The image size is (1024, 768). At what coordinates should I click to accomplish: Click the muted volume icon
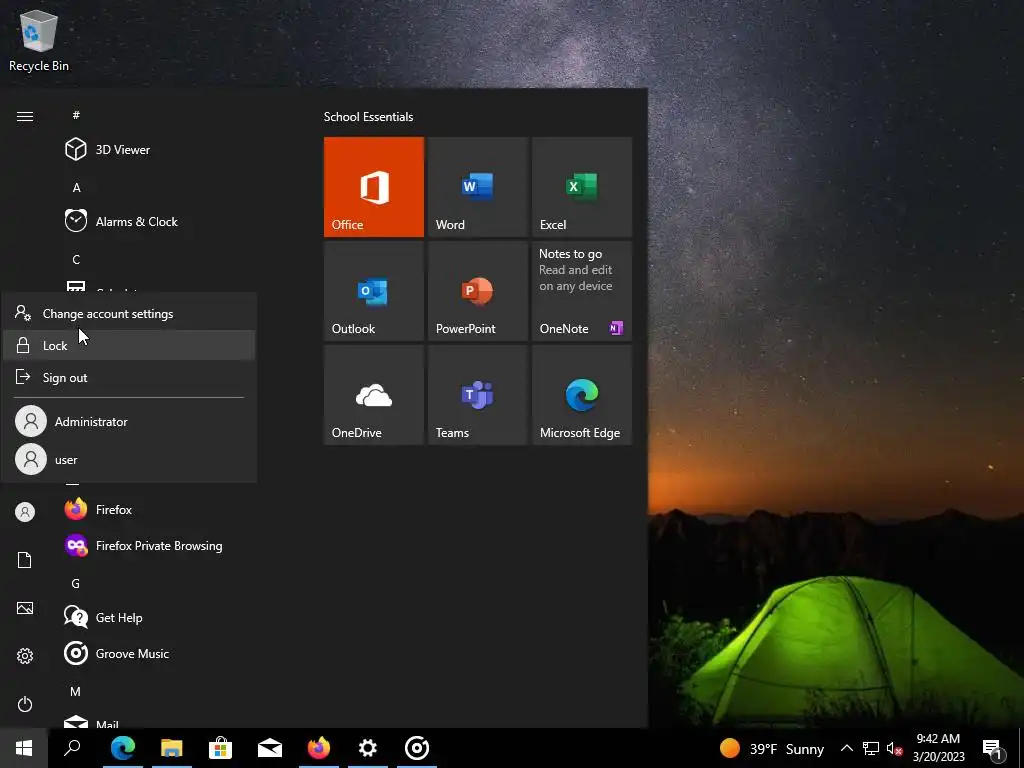click(895, 748)
